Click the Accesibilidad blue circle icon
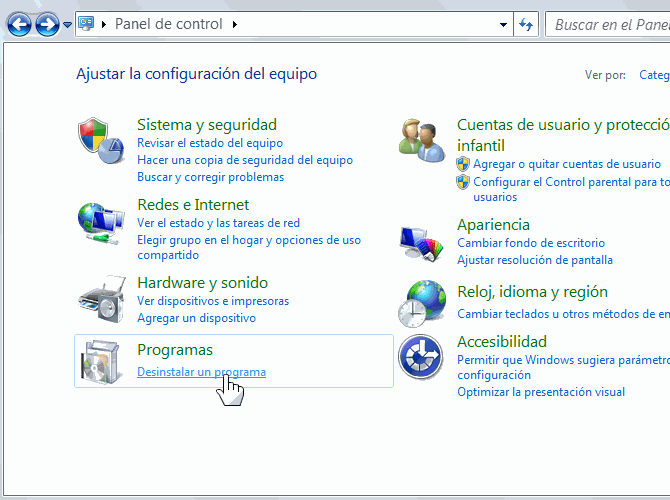Viewport: 670px width, 500px height. coord(421,358)
